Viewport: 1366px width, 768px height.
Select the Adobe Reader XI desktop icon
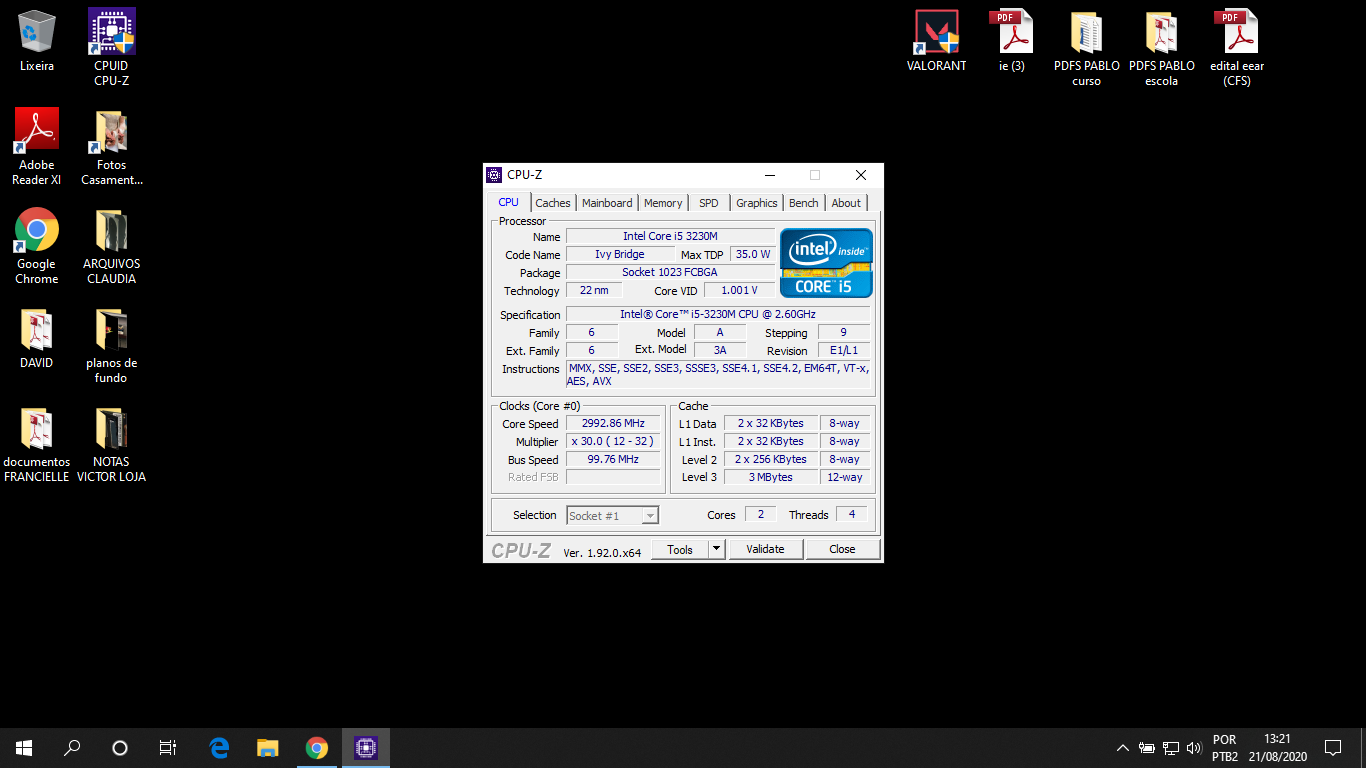point(37,146)
